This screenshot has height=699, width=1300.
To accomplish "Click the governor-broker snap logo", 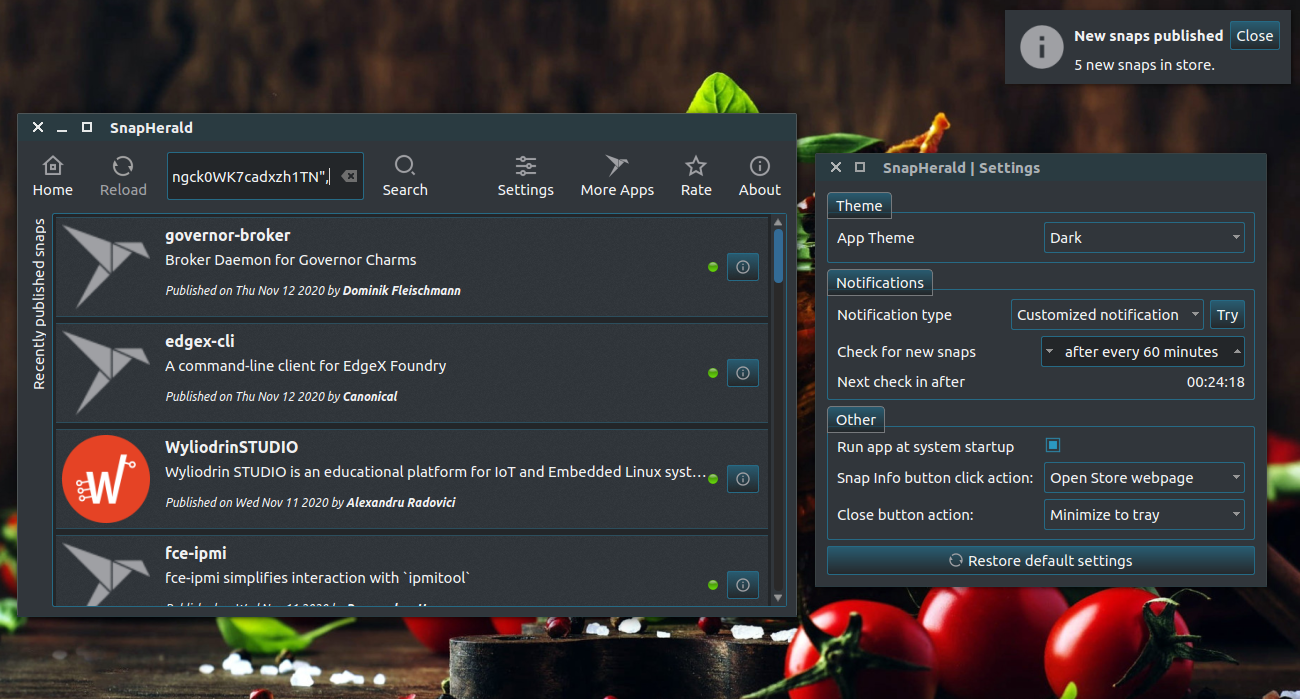I will point(106,266).
